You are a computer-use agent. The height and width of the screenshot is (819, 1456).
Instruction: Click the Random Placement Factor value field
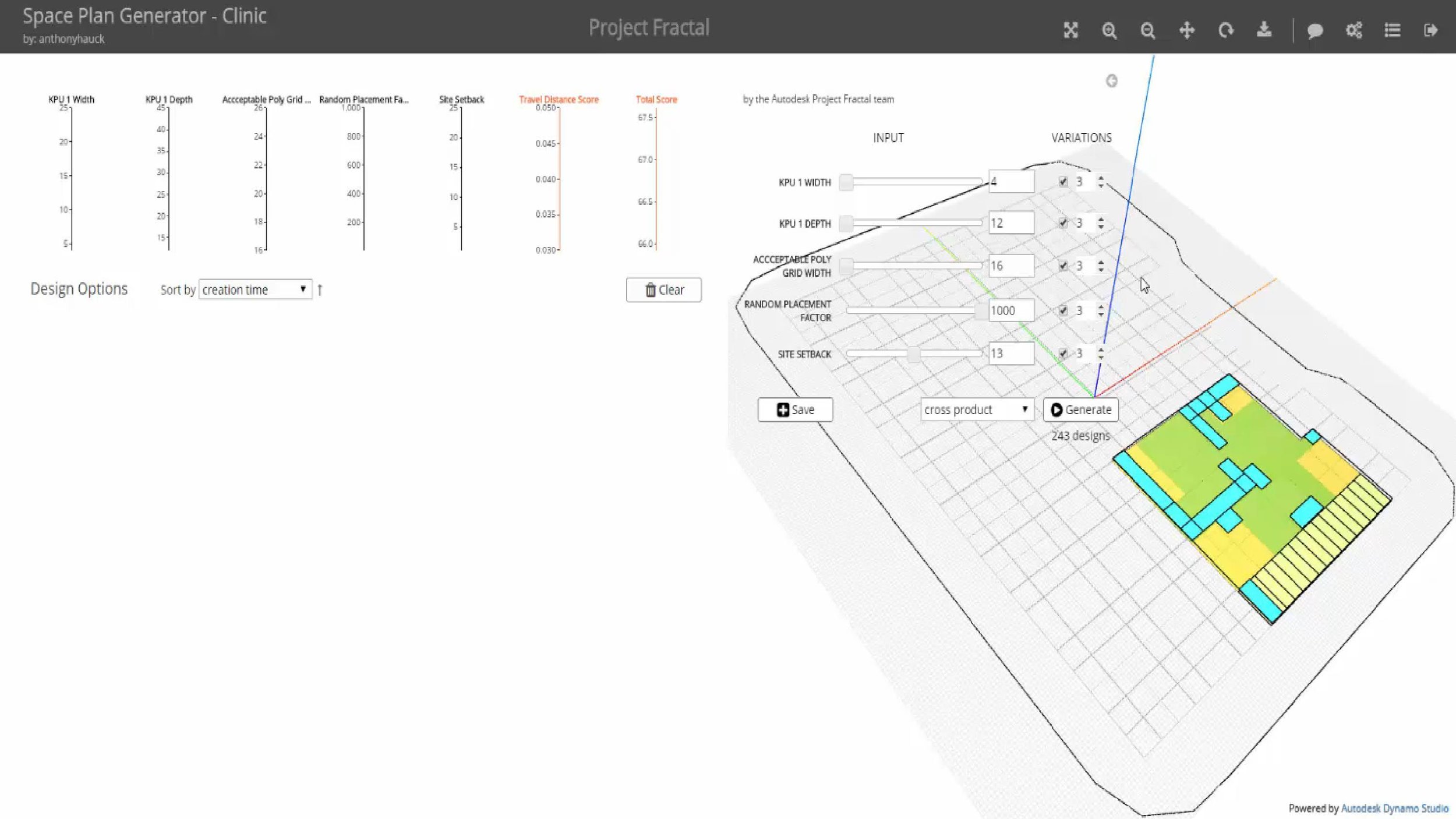pos(1011,310)
